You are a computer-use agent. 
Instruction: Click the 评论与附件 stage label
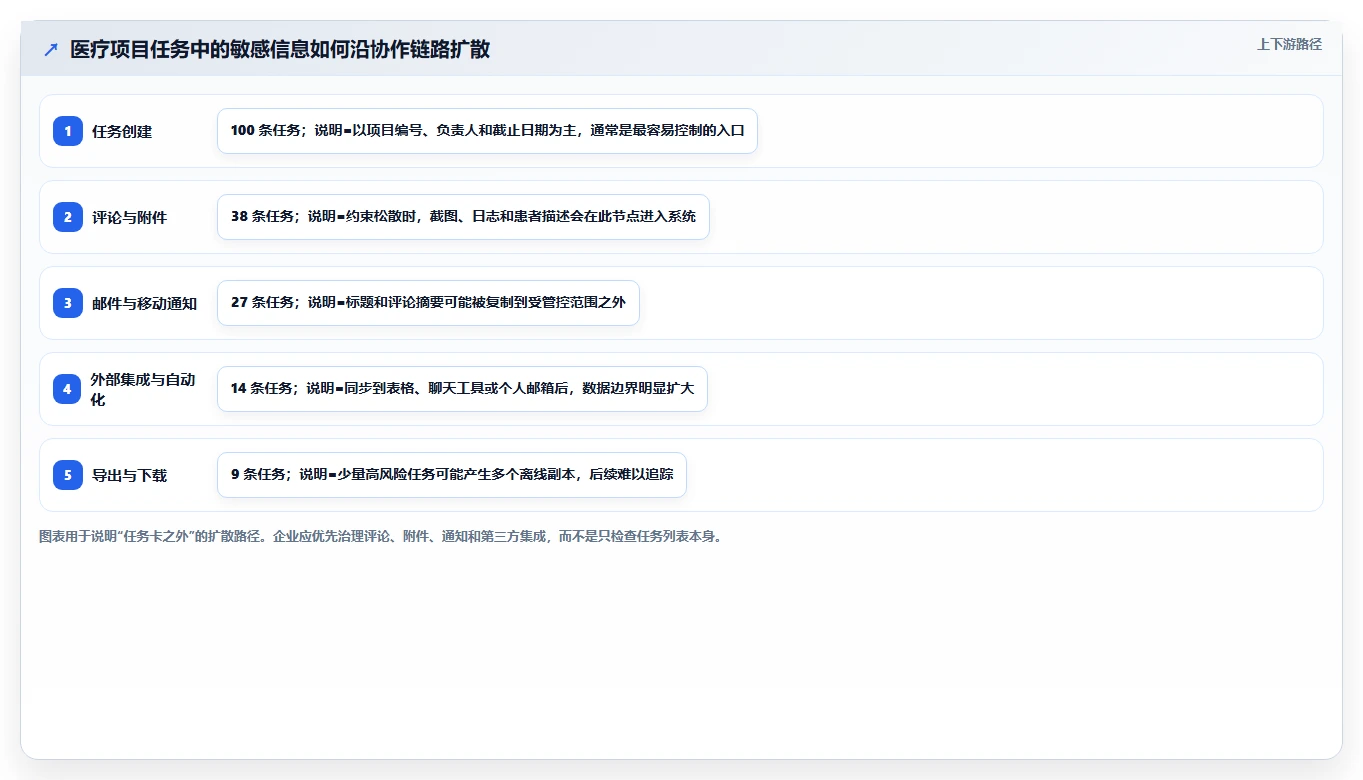130,217
